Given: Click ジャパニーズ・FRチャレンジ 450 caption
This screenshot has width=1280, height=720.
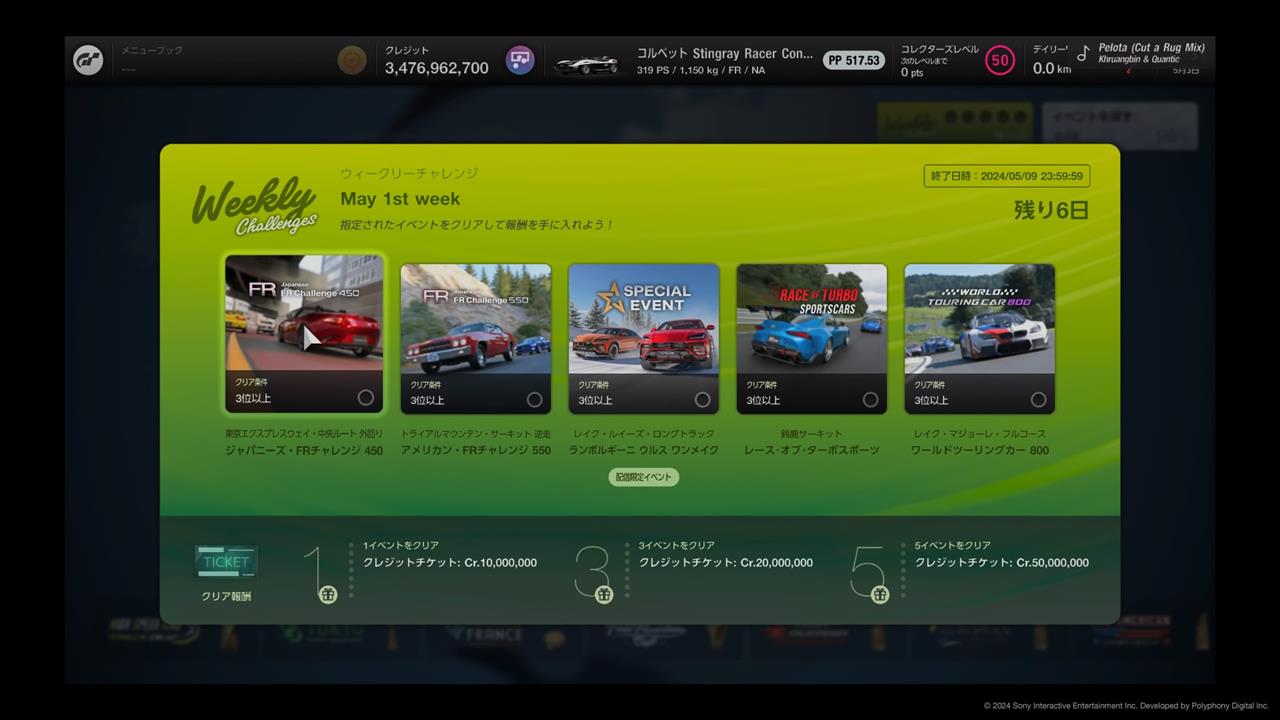Looking at the screenshot, I should 304,451.
